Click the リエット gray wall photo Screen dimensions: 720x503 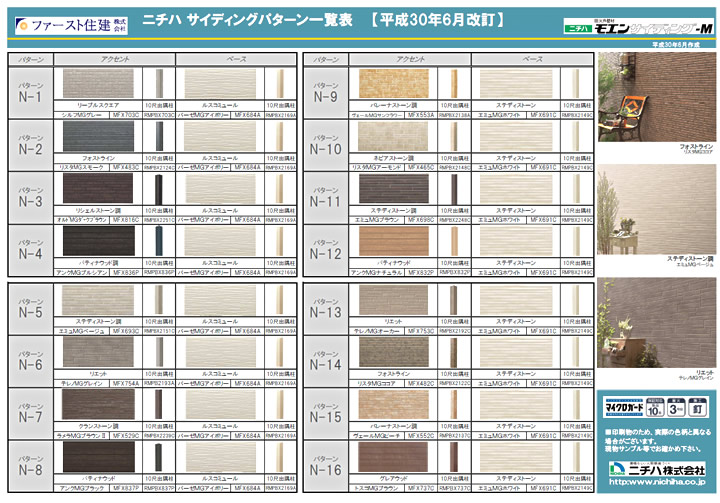[657, 322]
